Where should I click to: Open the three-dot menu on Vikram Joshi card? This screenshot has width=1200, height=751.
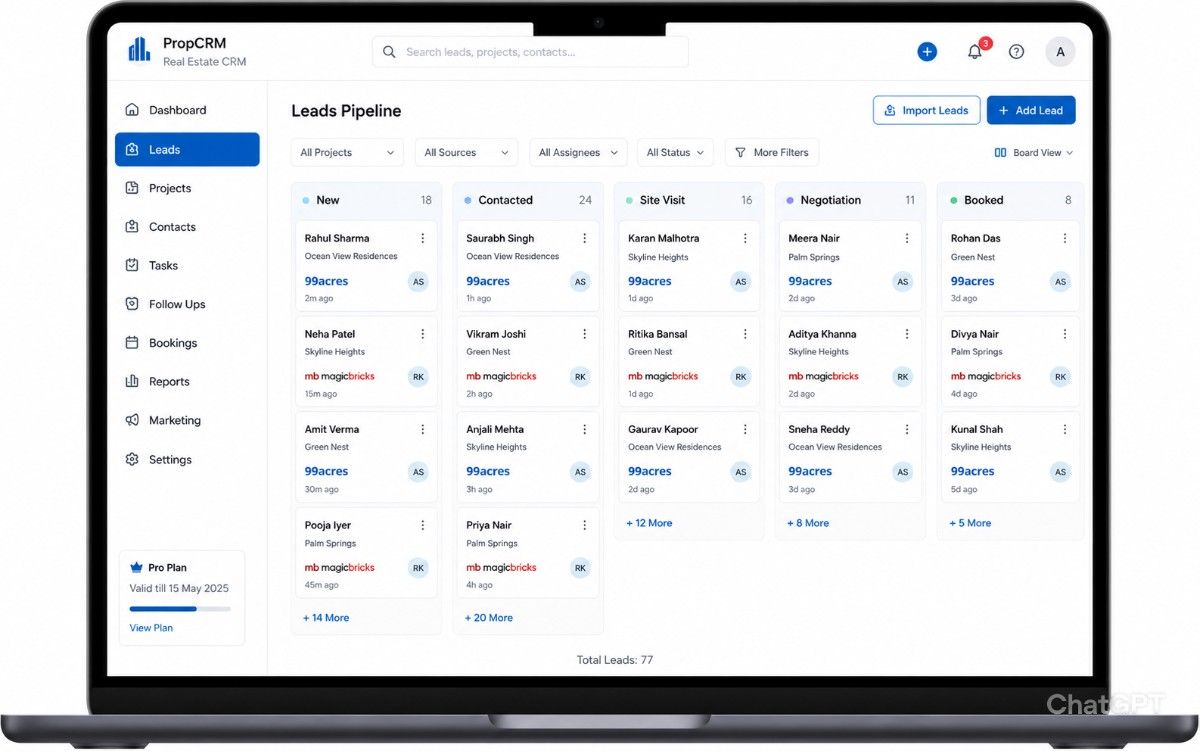point(584,334)
